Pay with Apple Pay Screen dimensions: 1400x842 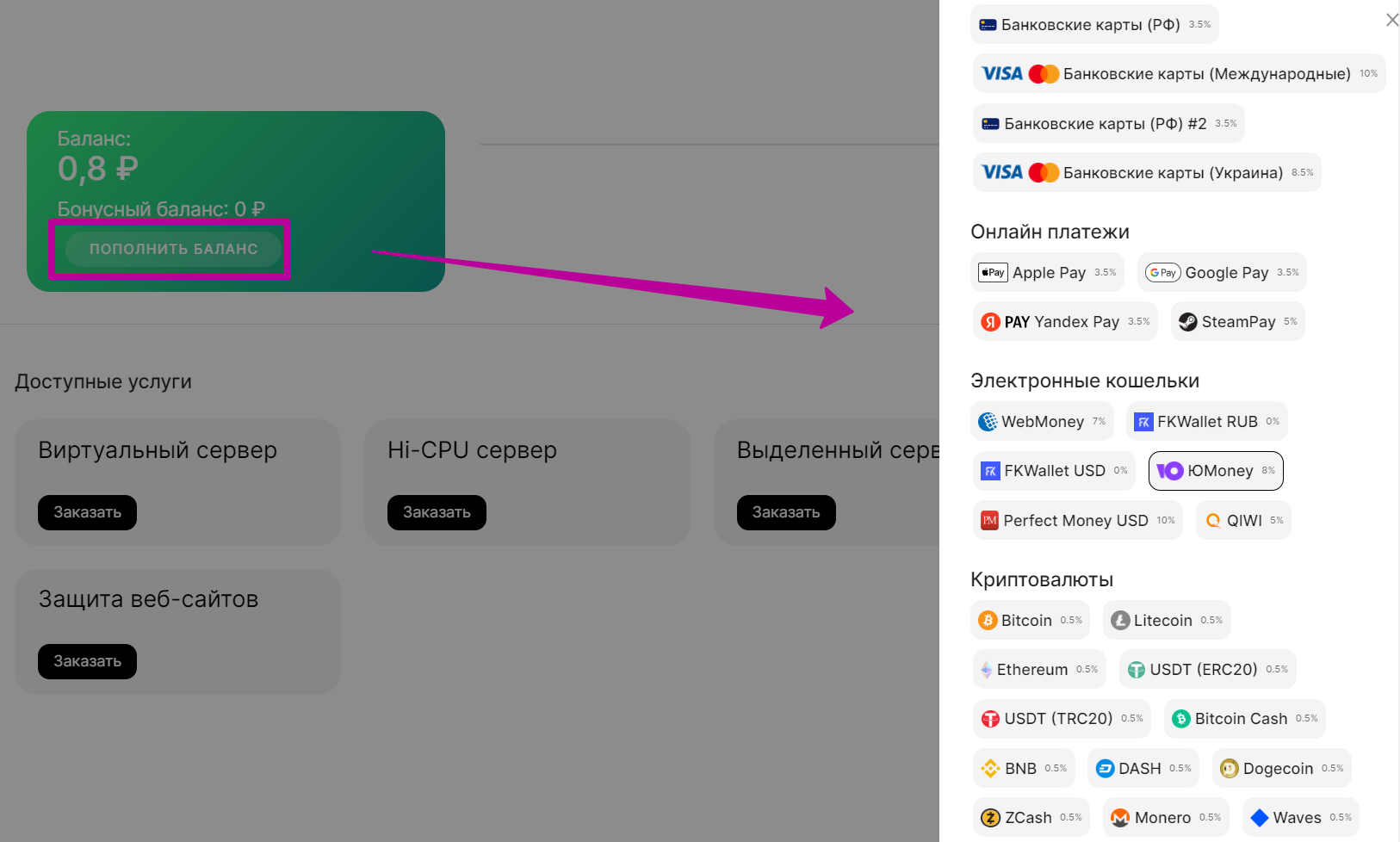point(1047,272)
